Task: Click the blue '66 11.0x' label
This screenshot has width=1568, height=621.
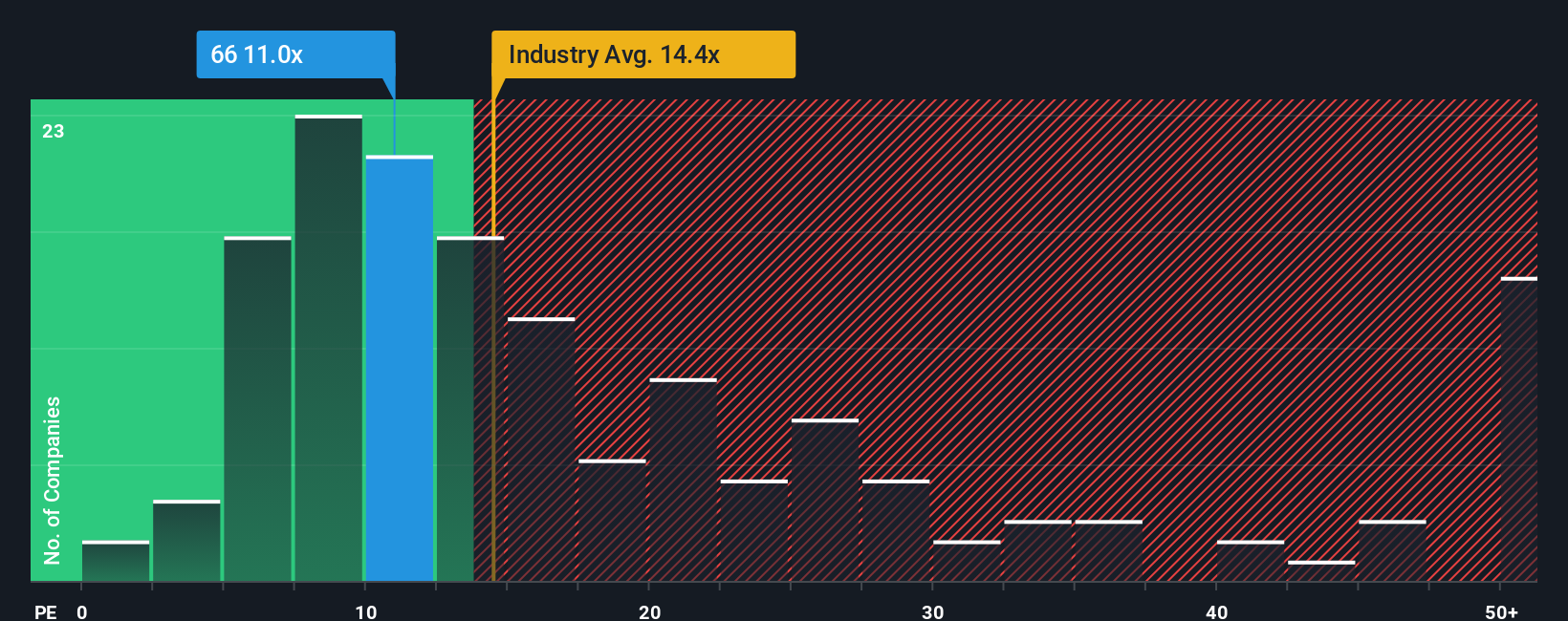Action: [295, 54]
